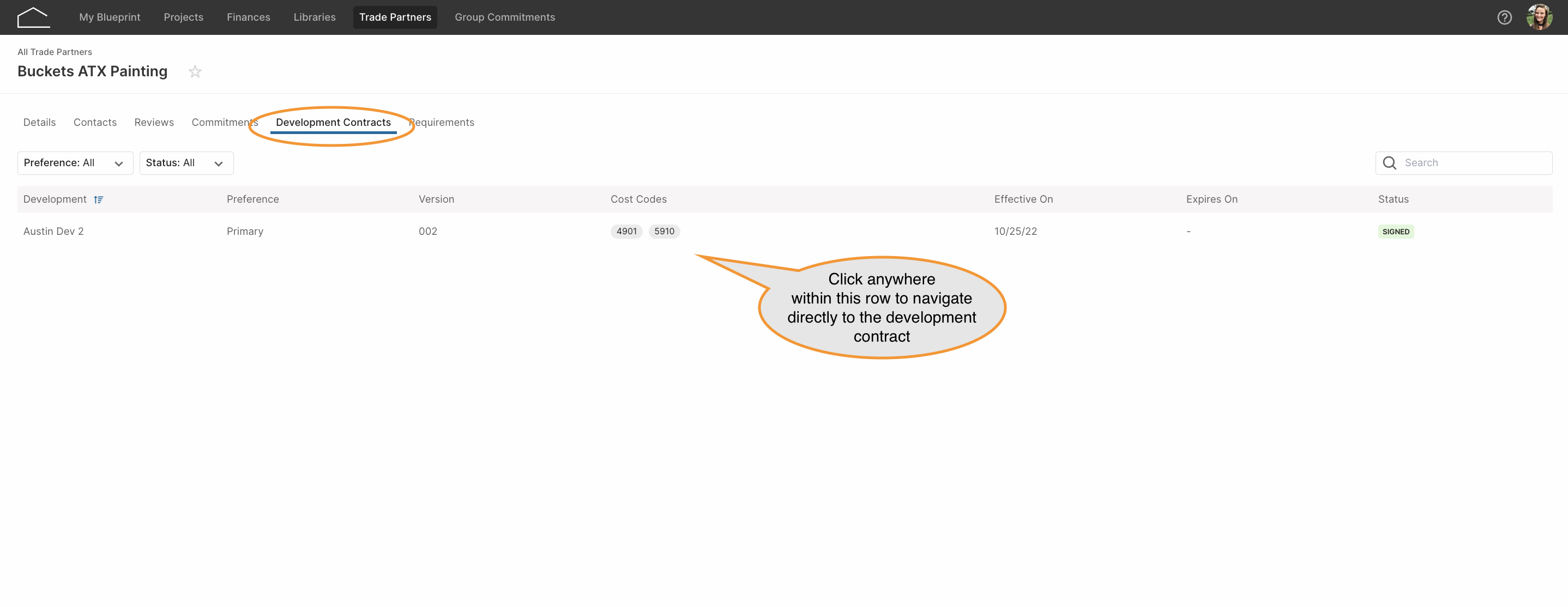Click the Buckets ATX Painting title
The width and height of the screenshot is (1568, 607).
[93, 71]
